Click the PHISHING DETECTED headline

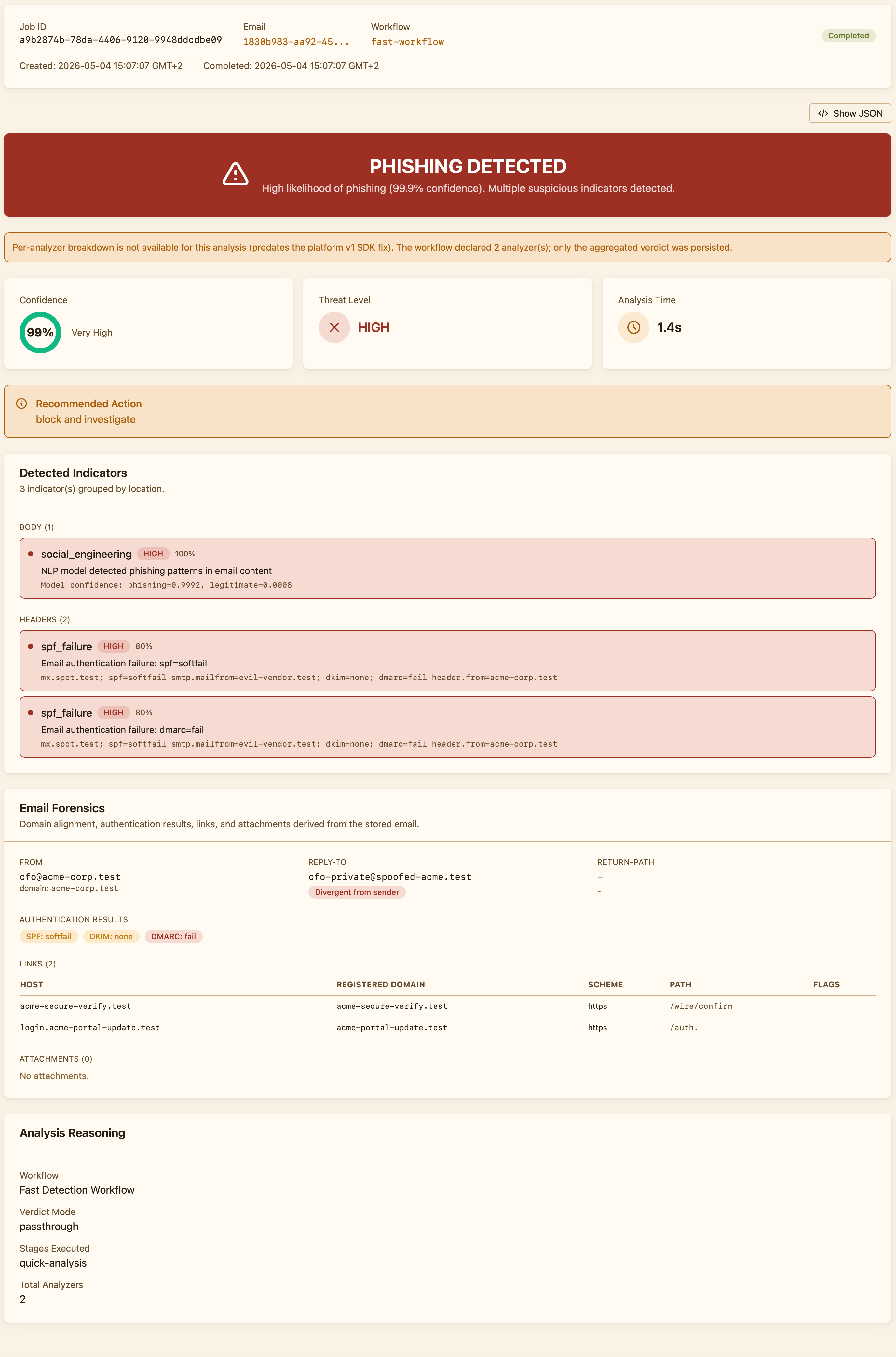coord(468,166)
